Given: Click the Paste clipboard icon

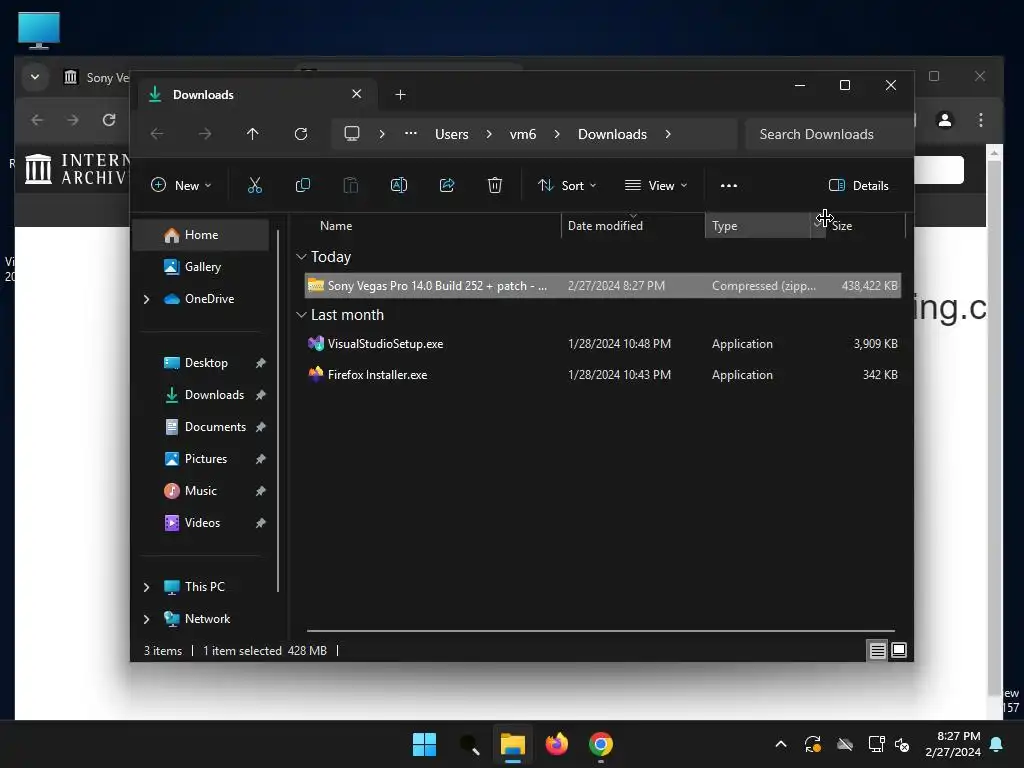Looking at the screenshot, I should pyautogui.click(x=351, y=185).
